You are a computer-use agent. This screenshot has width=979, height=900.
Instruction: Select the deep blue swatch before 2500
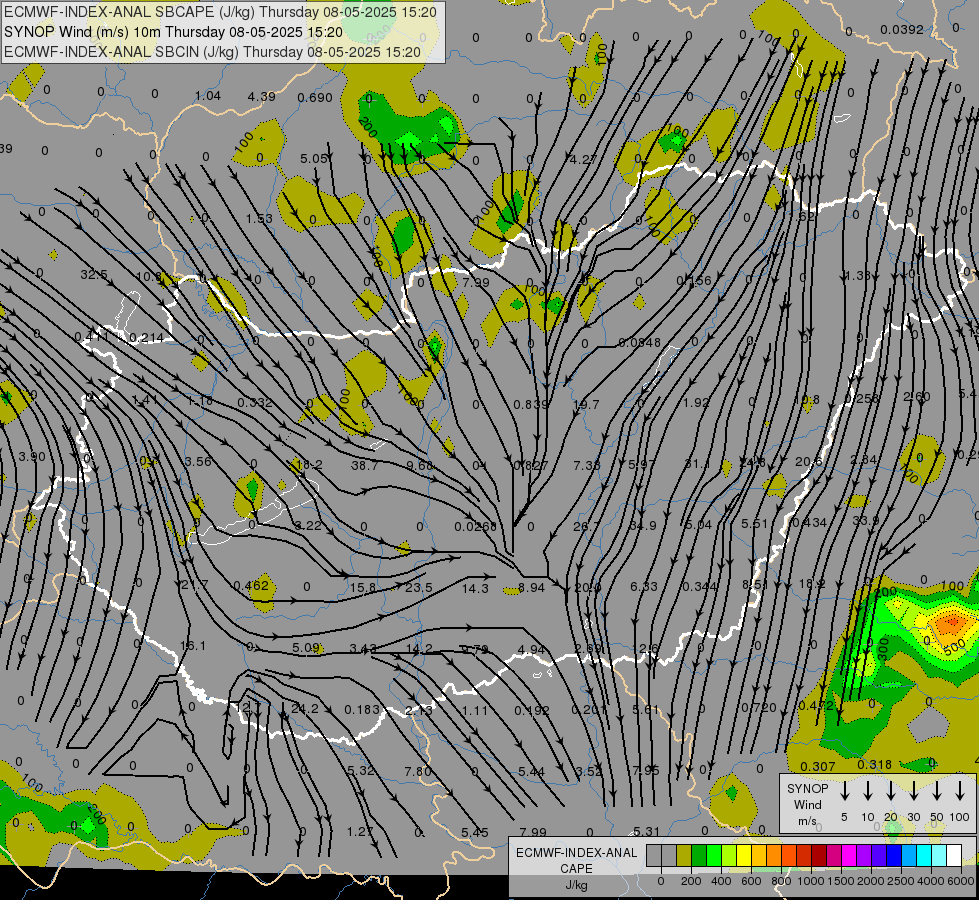click(x=894, y=856)
